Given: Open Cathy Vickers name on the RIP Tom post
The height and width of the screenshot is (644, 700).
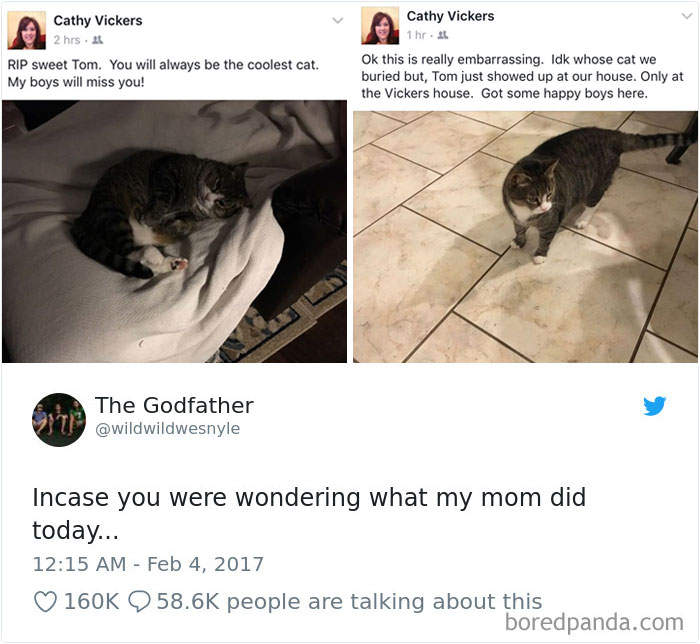Looking at the screenshot, I should (98, 21).
